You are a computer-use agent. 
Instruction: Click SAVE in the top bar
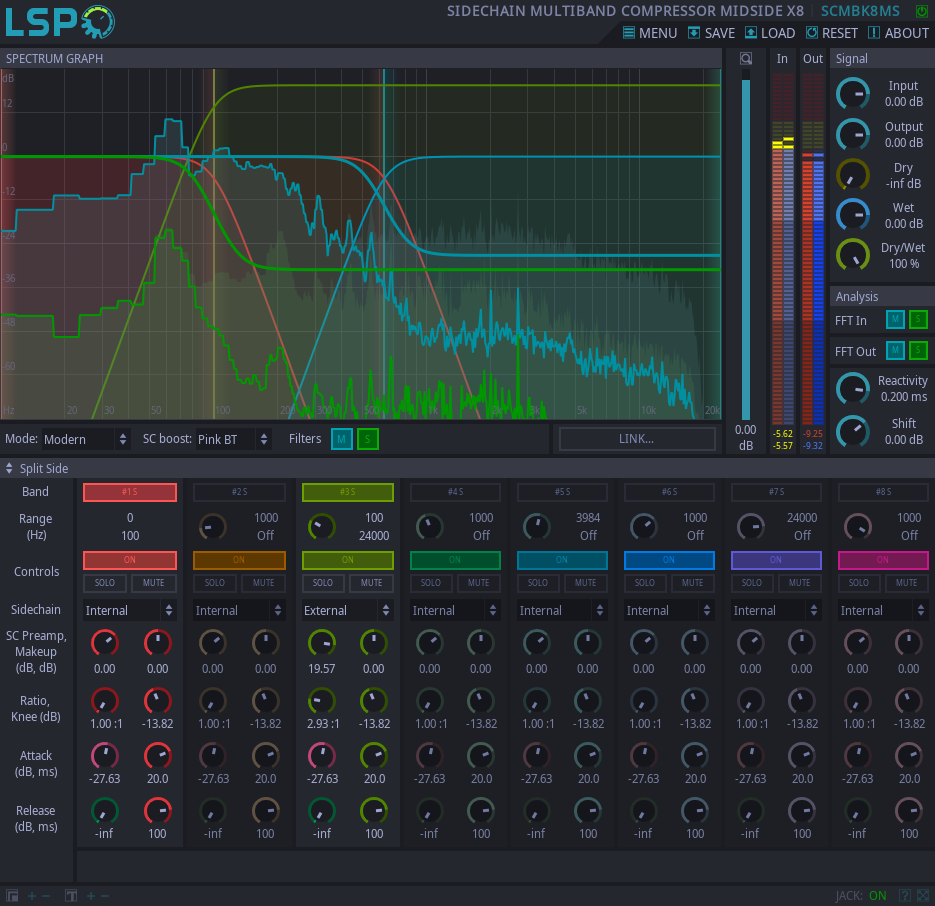click(711, 33)
